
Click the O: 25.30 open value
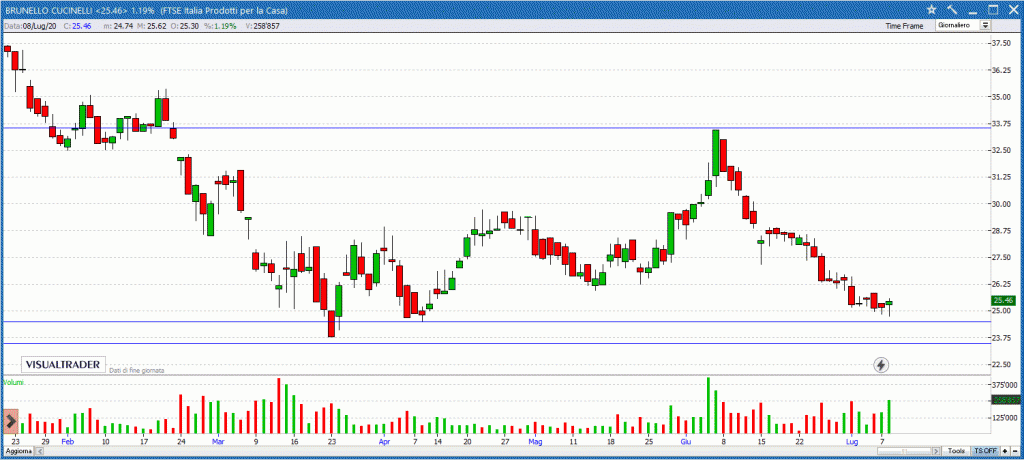[185, 25]
